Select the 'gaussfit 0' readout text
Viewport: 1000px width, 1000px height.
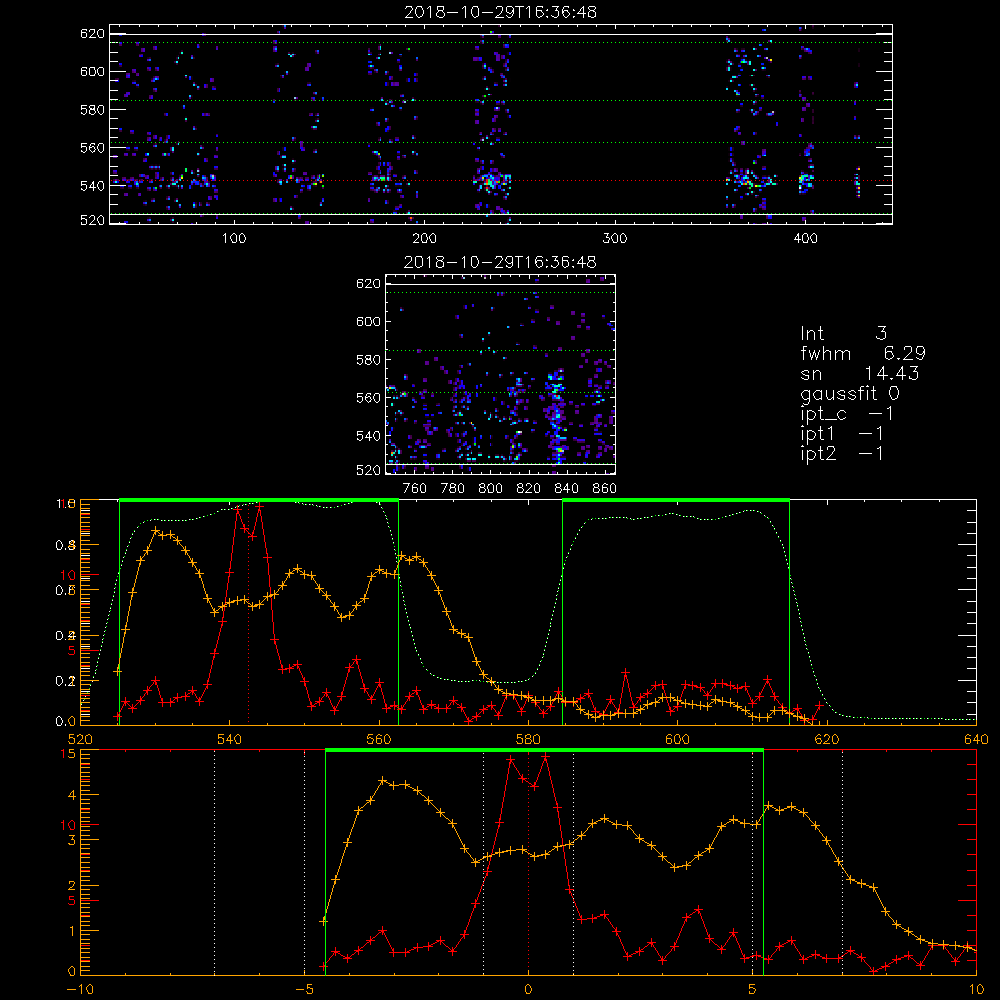click(849, 394)
